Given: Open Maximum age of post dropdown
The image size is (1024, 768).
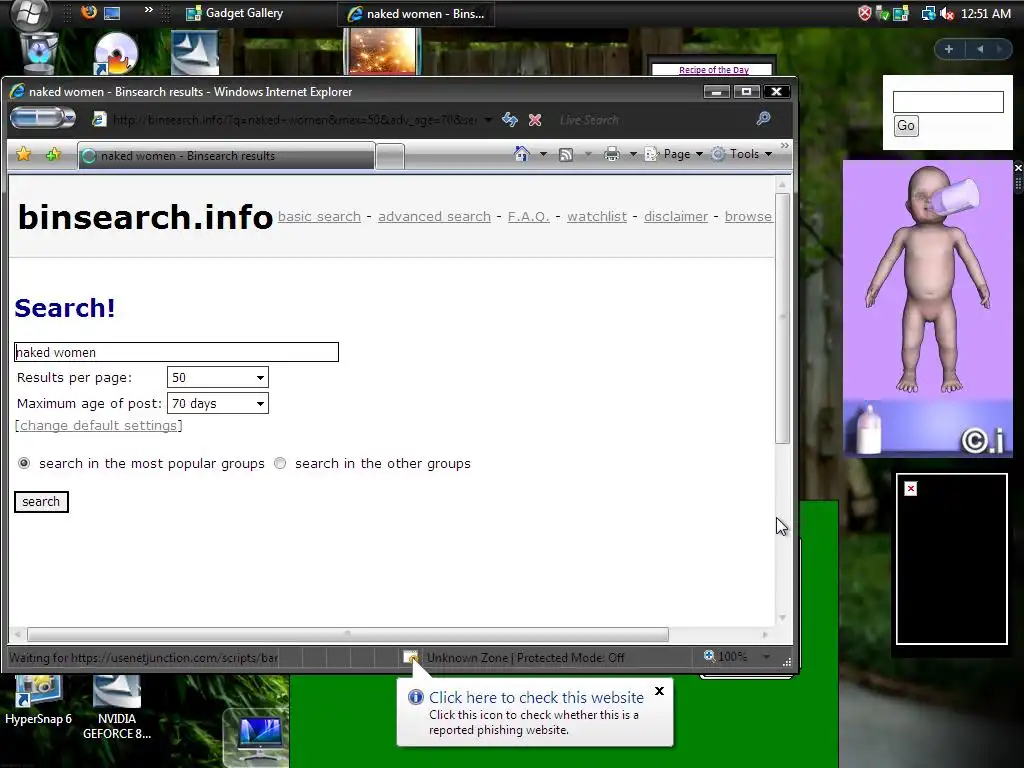Looking at the screenshot, I should pyautogui.click(x=217, y=404).
